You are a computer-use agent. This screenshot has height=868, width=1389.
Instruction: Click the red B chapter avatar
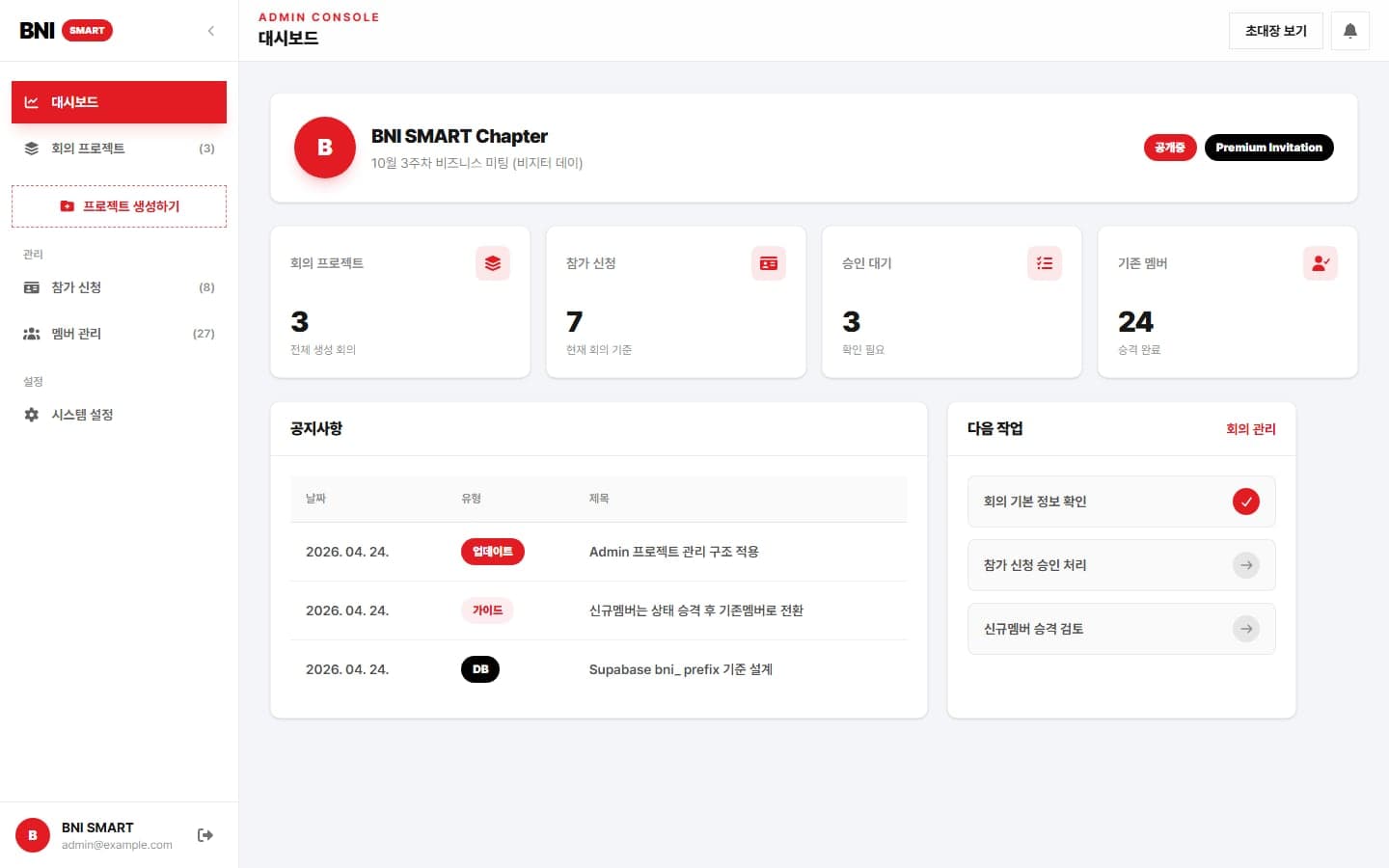pos(325,148)
